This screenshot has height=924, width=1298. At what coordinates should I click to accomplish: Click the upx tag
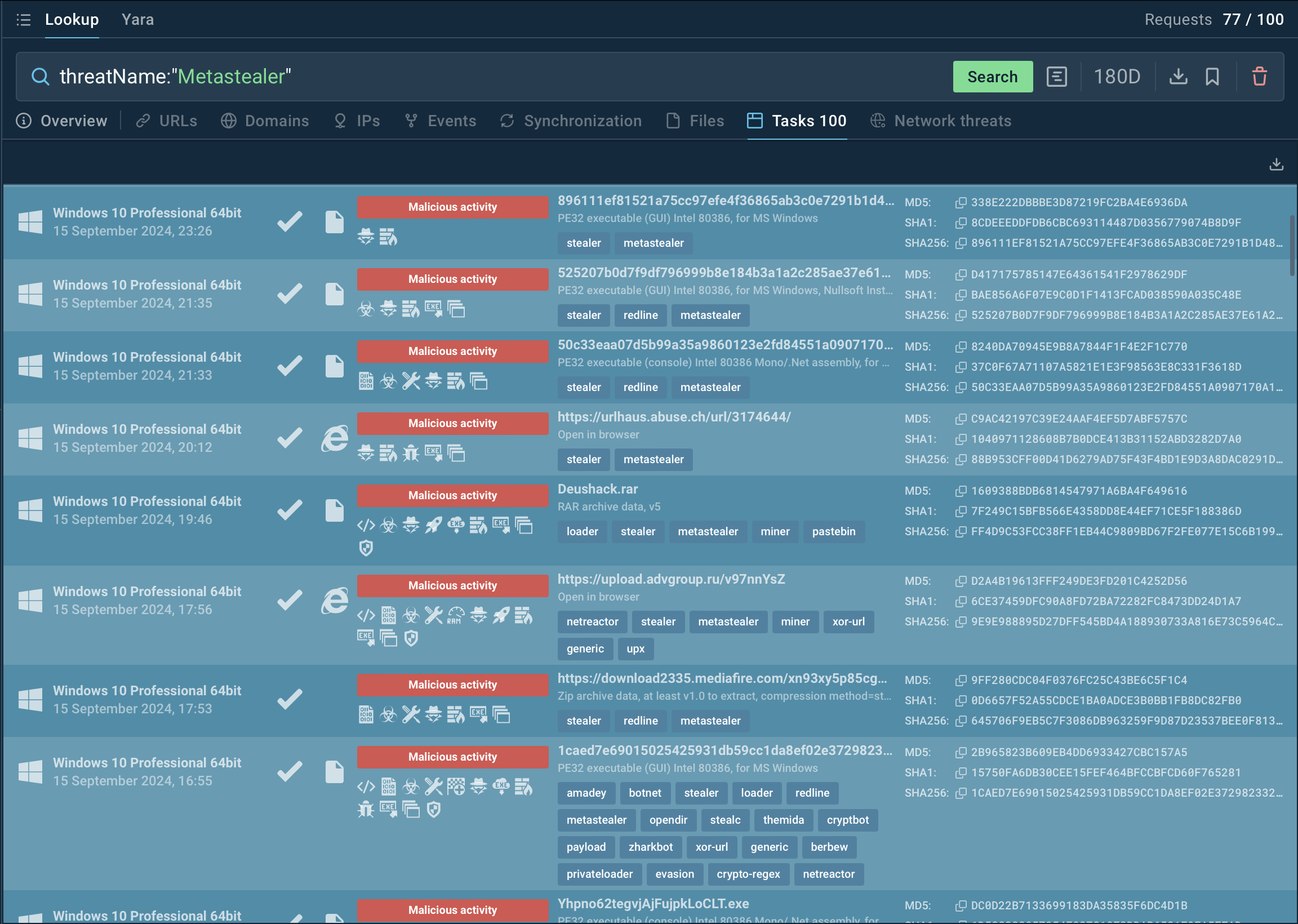pos(635,648)
